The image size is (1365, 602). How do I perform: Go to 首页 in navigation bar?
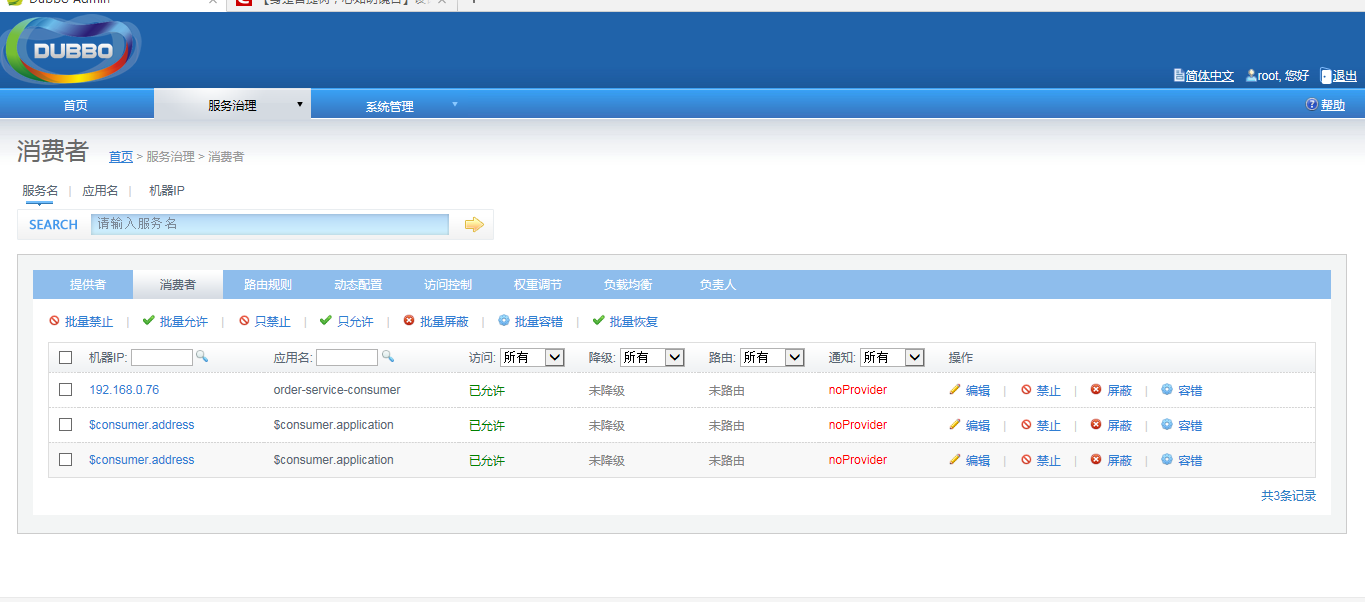[x=76, y=105]
